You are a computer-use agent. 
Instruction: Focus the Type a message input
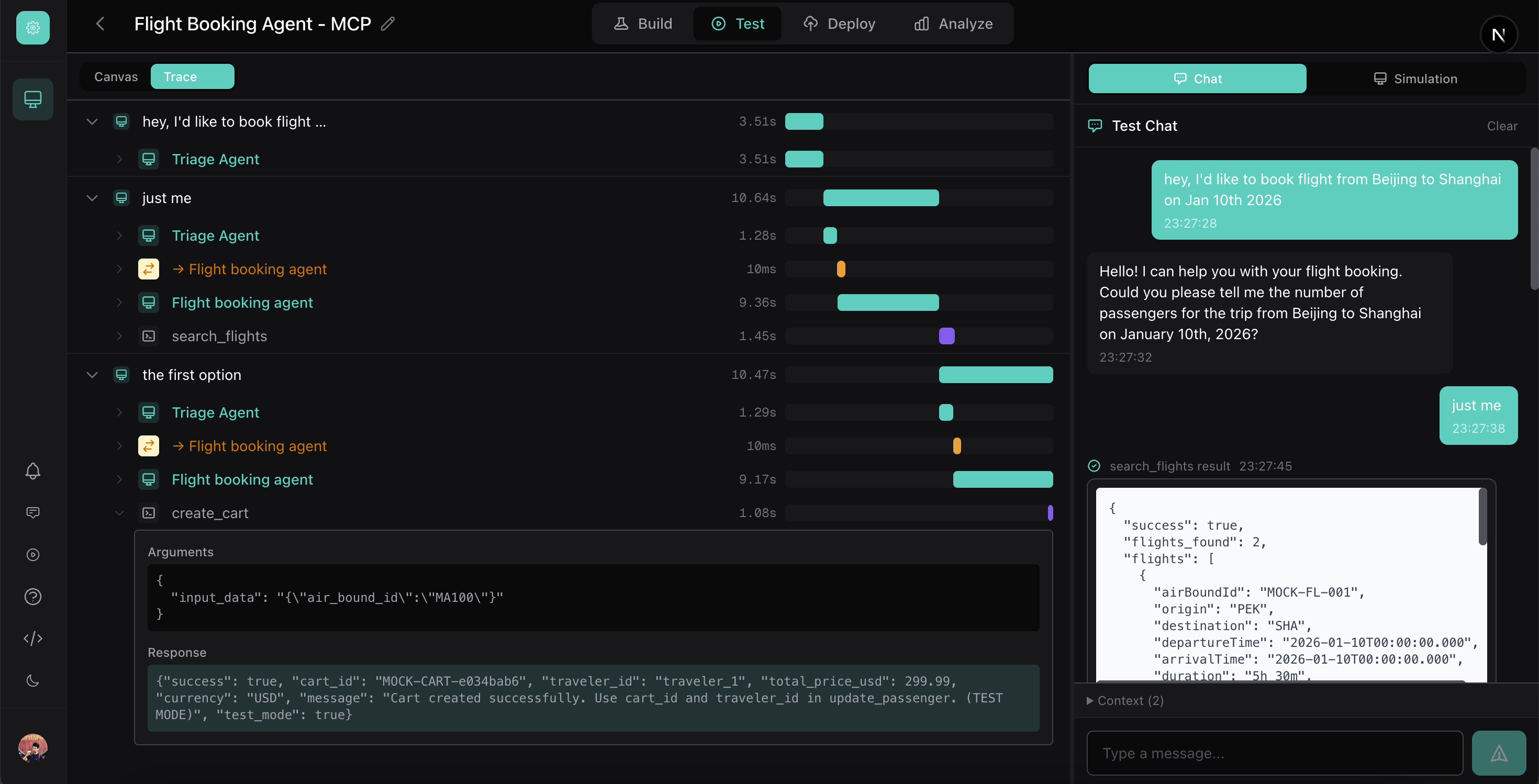coord(1274,753)
